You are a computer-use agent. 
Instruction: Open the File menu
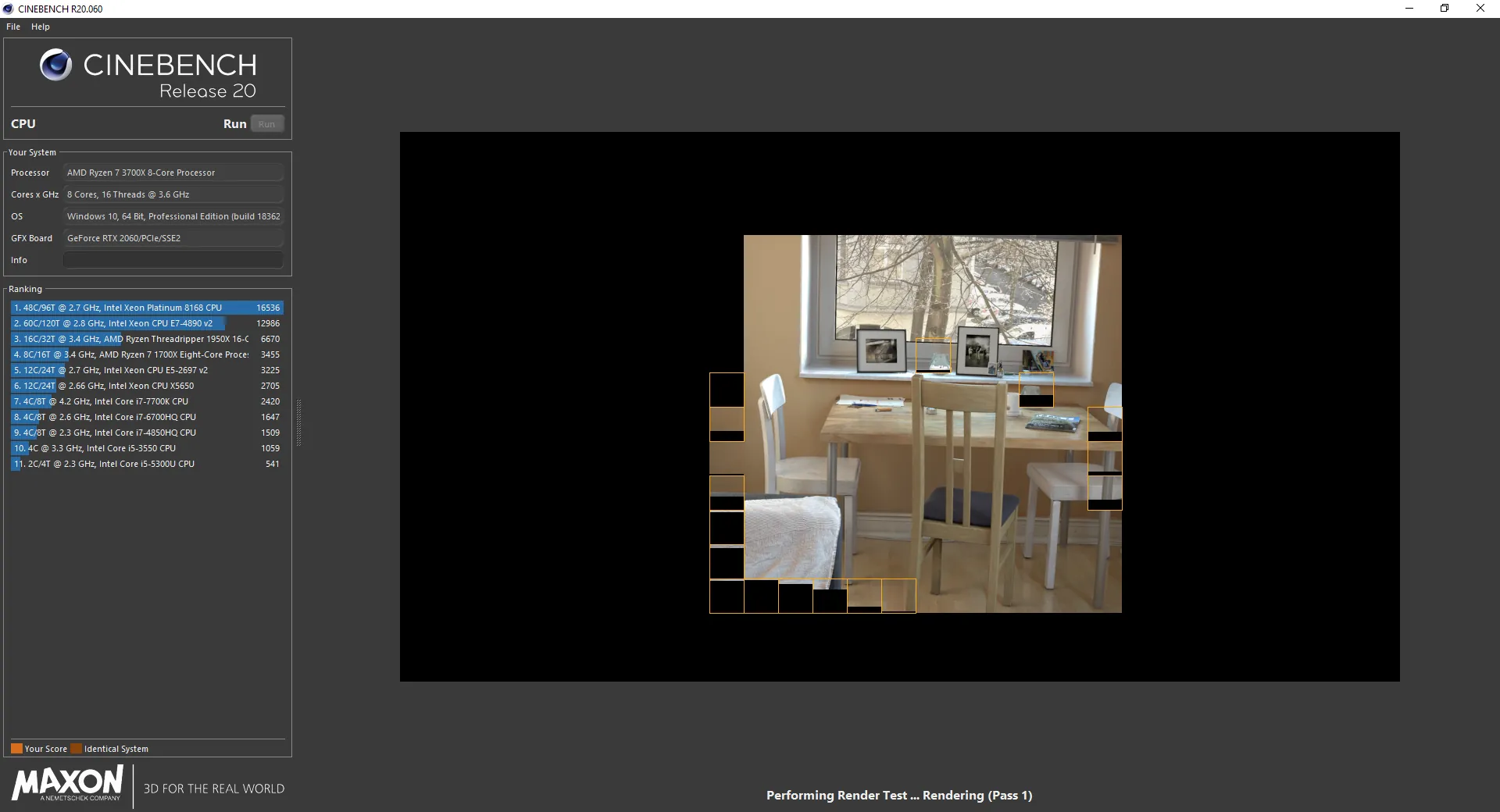pos(13,27)
